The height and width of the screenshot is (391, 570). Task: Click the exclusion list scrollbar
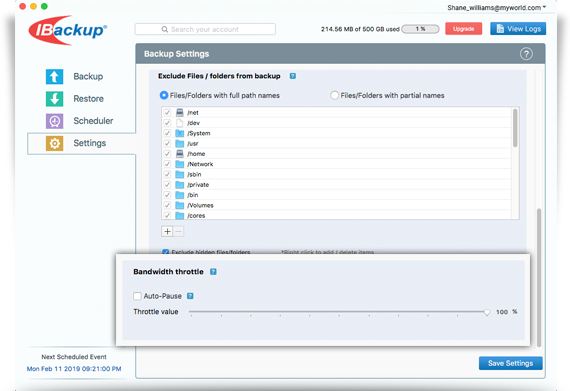pyautogui.click(x=515, y=128)
